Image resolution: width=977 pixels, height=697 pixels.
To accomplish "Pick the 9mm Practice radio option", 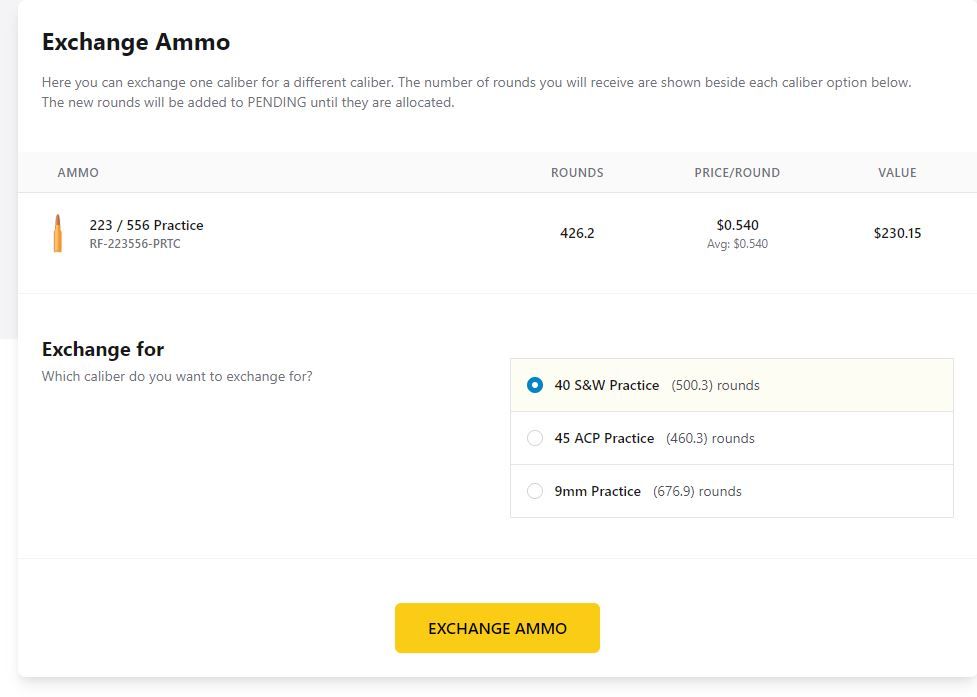I will (x=535, y=491).
